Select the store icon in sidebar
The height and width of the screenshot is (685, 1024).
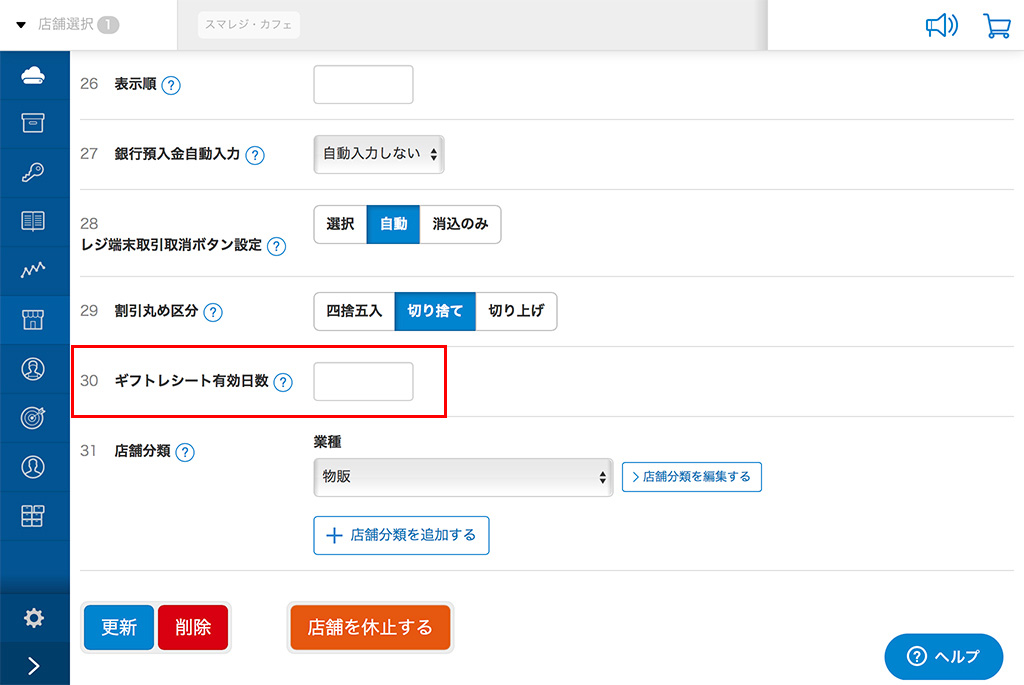coord(34,320)
